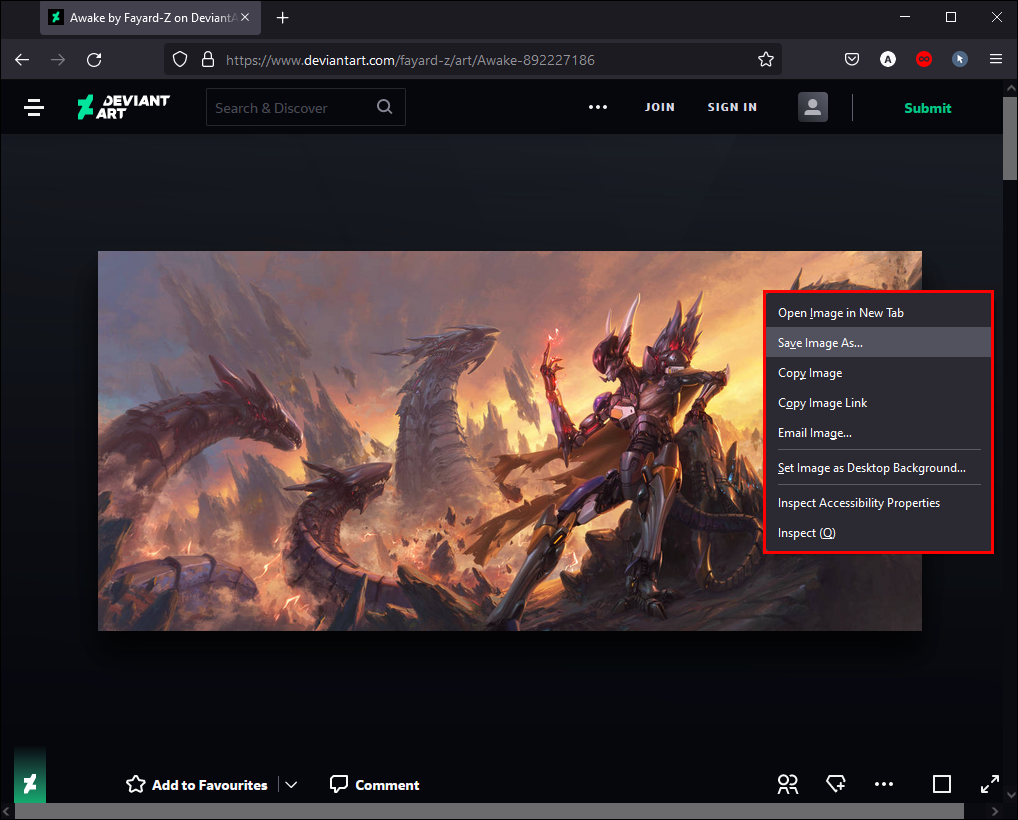This screenshot has height=820, width=1018.
Task: Enter fullscreen with the expand arrows
Action: click(x=989, y=784)
